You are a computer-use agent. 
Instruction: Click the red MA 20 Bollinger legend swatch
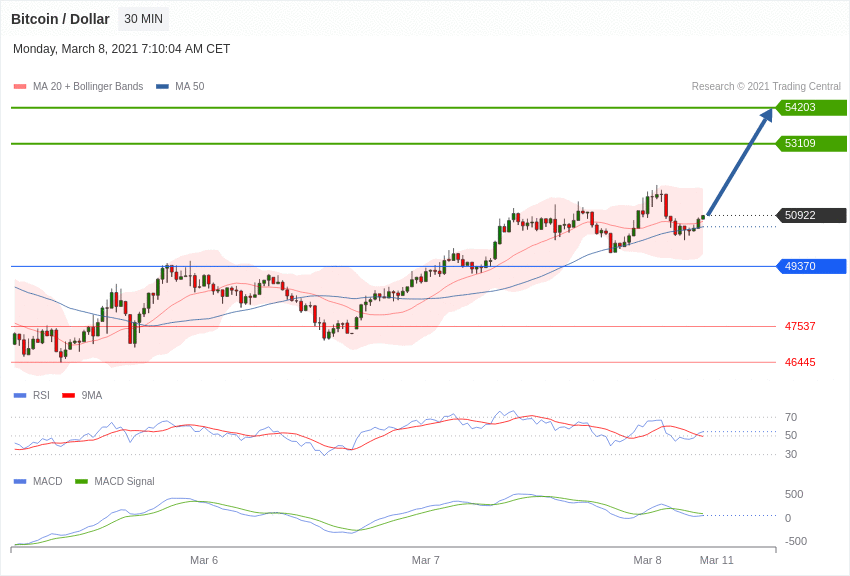coord(20,87)
